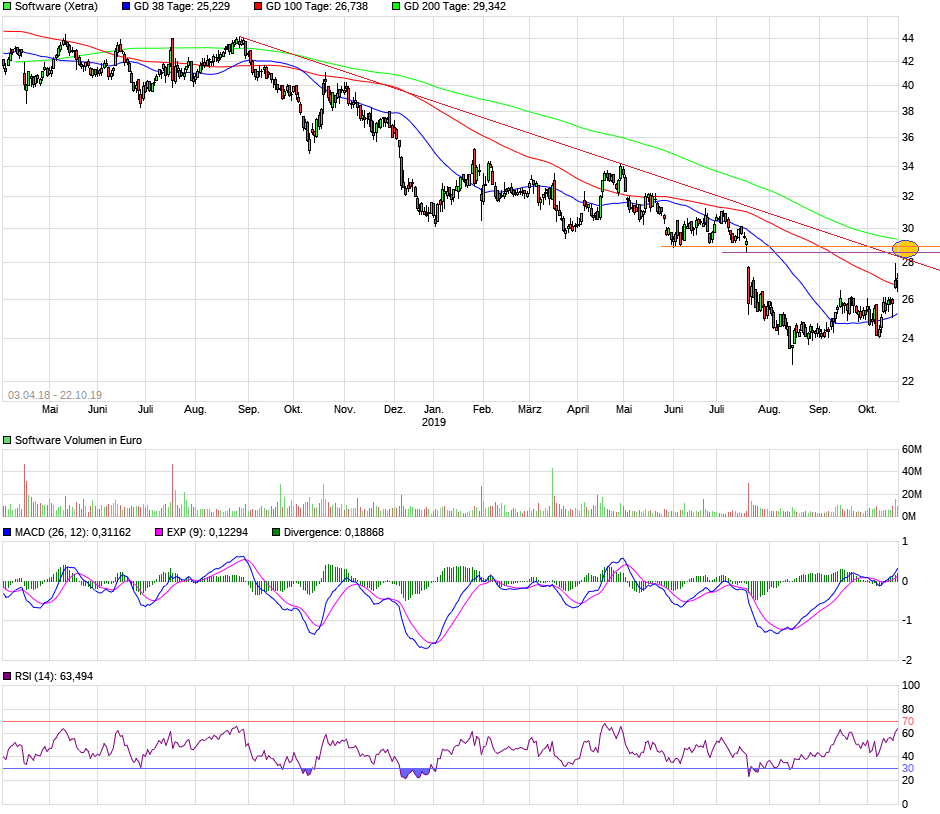The image size is (940, 814).
Task: Click the '2019' year label on time axis
Action: coord(433,422)
